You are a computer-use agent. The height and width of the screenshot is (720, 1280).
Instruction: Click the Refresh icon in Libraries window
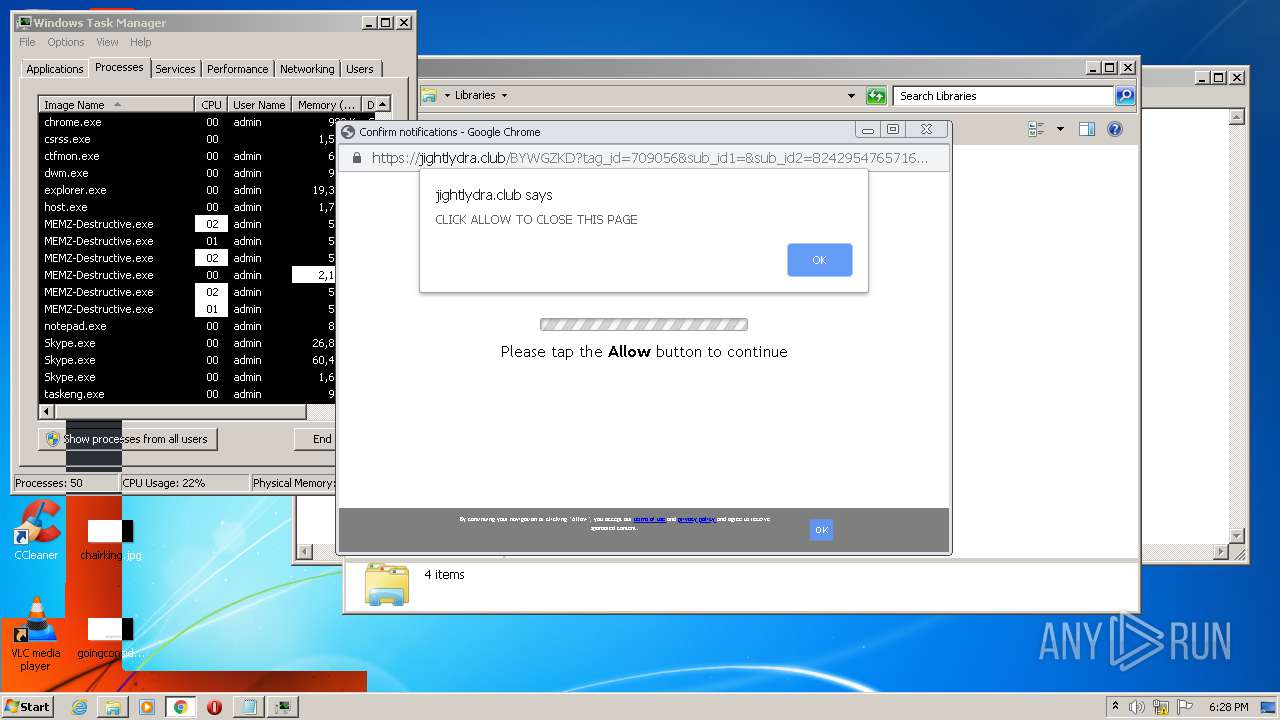pos(876,96)
